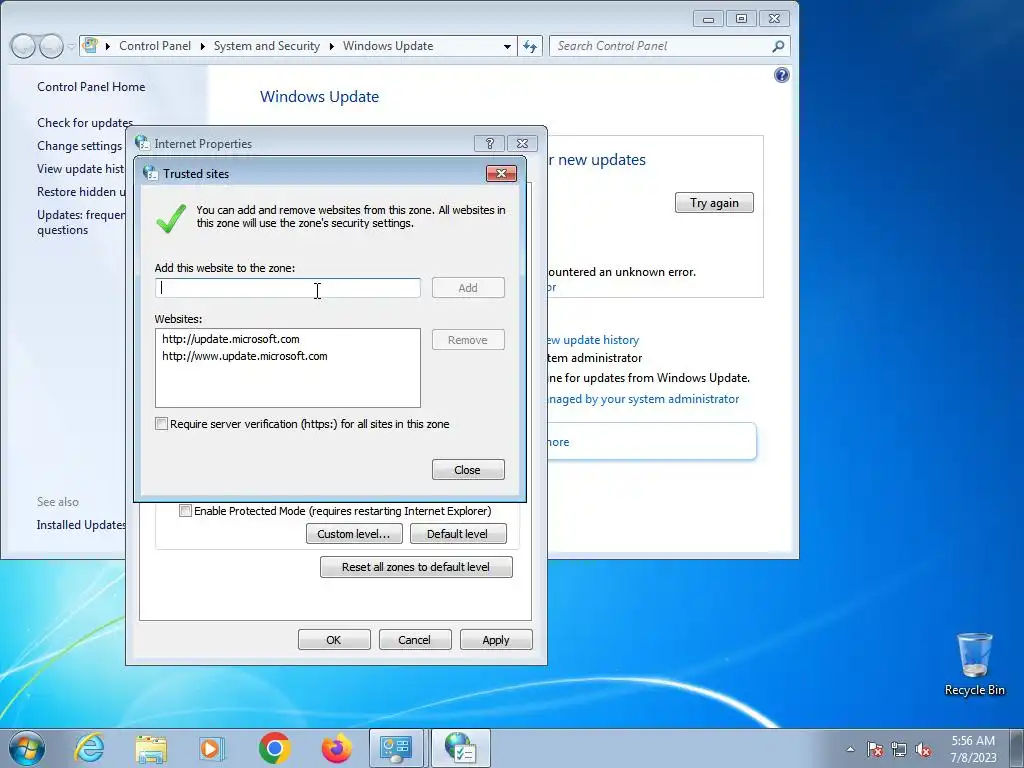Click View update history sidebar link
The image size is (1024, 768).
click(x=80, y=168)
